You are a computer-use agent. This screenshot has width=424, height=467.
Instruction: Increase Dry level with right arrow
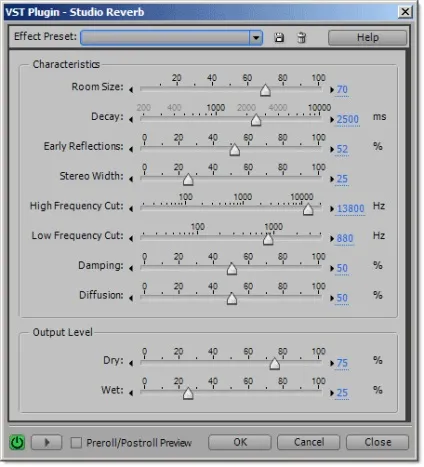pyautogui.click(x=332, y=363)
